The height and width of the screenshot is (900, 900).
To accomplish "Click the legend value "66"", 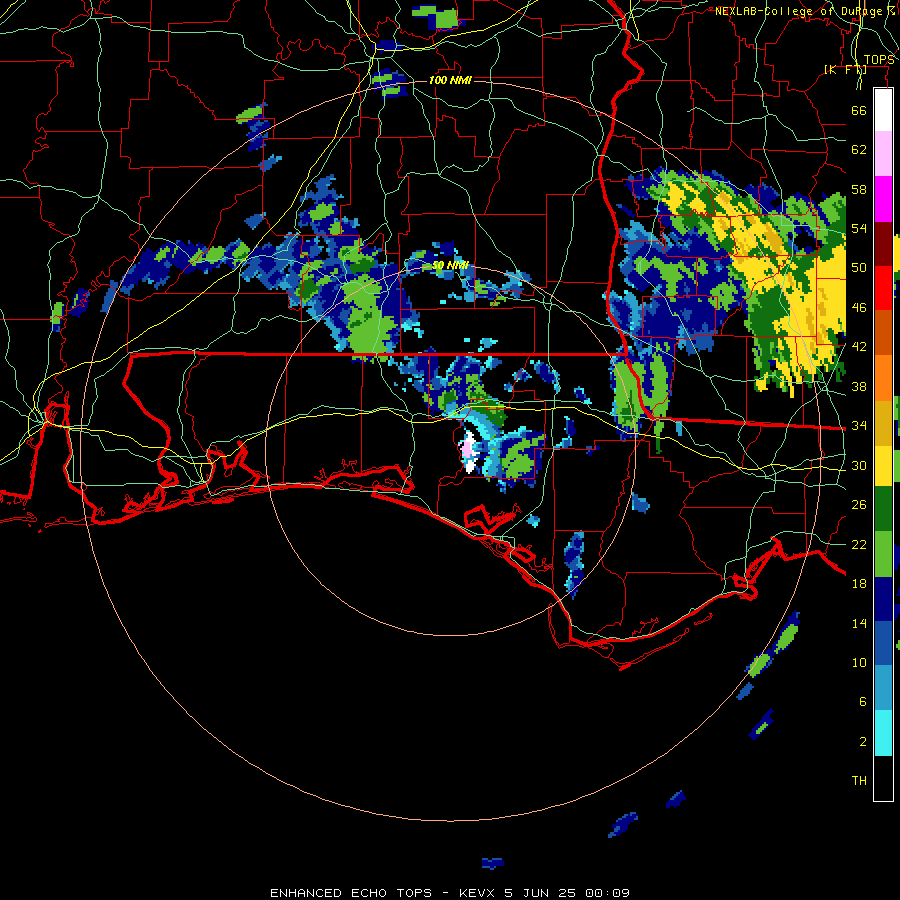I will click(859, 110).
